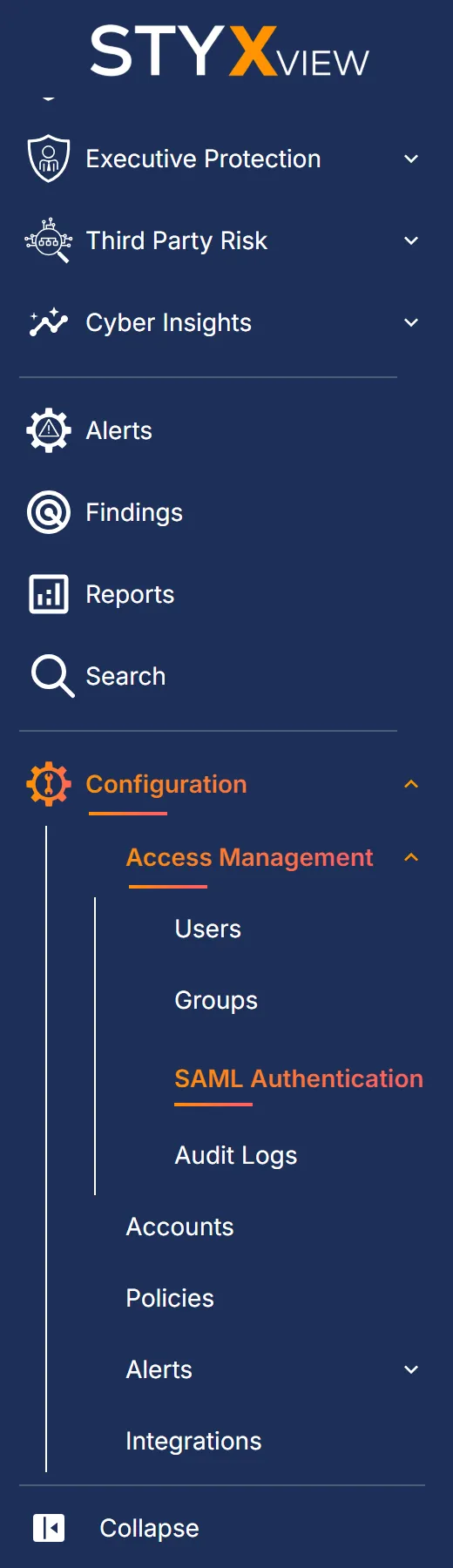Go to the main Alerts page

click(118, 430)
